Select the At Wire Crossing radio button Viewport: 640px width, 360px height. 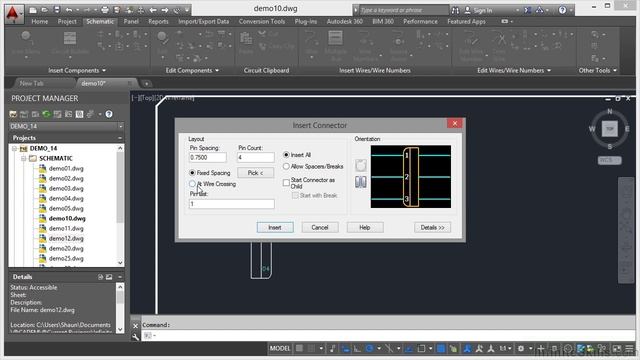click(x=192, y=184)
